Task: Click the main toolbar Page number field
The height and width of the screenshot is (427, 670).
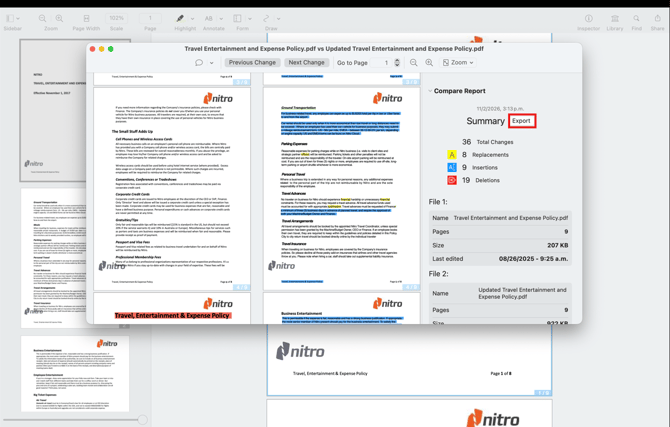Action: pos(150,18)
